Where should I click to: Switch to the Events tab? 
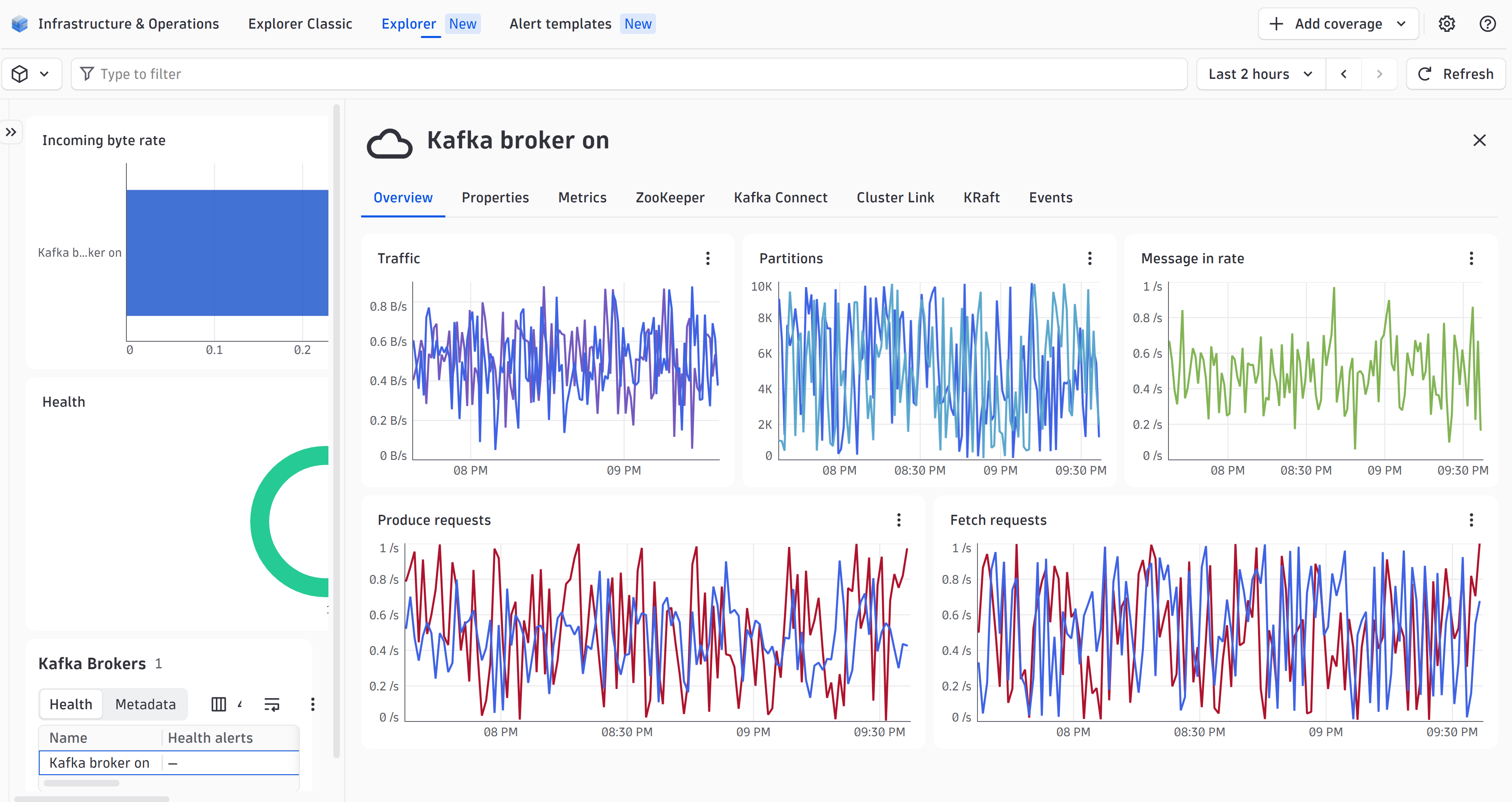(x=1050, y=198)
